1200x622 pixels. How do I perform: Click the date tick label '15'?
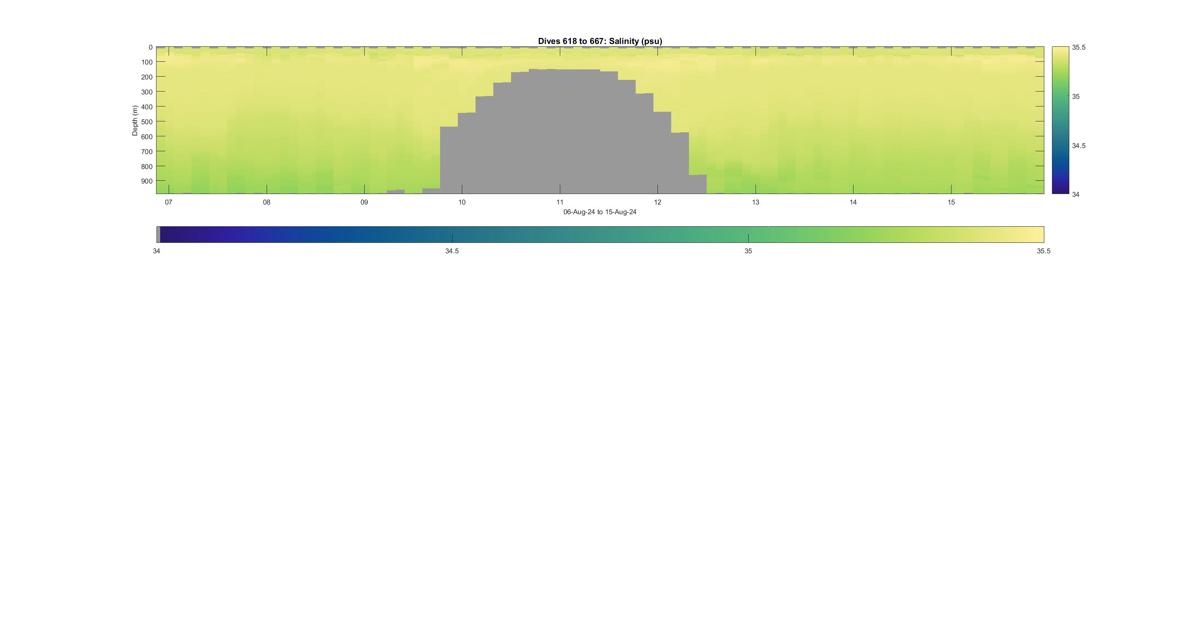[x=951, y=202]
